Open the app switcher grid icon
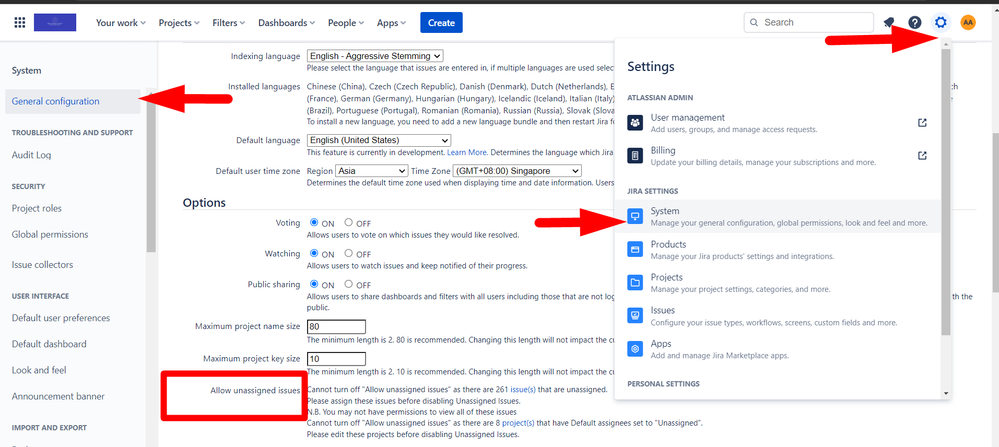 click(x=20, y=22)
